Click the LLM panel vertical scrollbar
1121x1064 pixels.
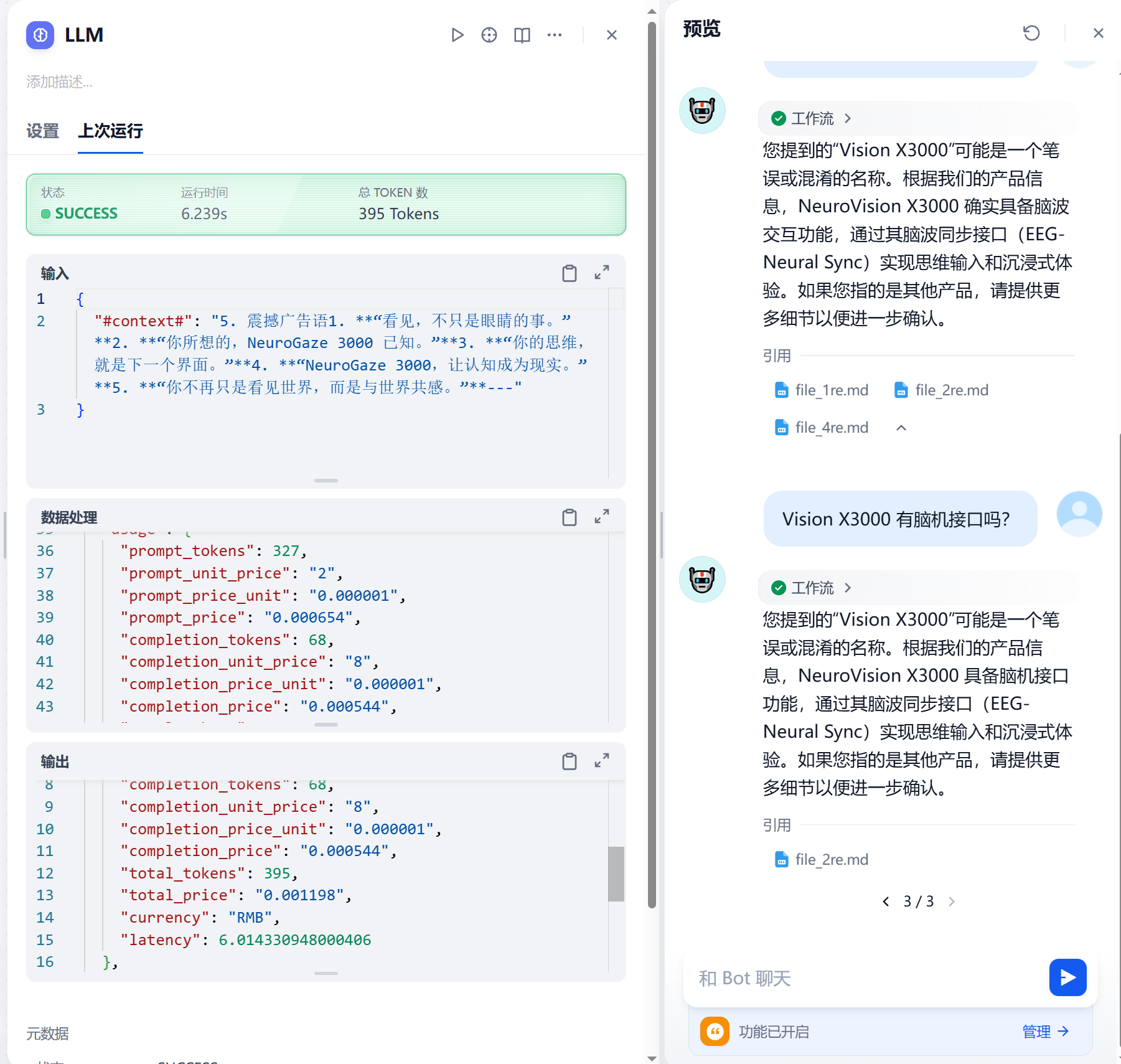coord(652,464)
